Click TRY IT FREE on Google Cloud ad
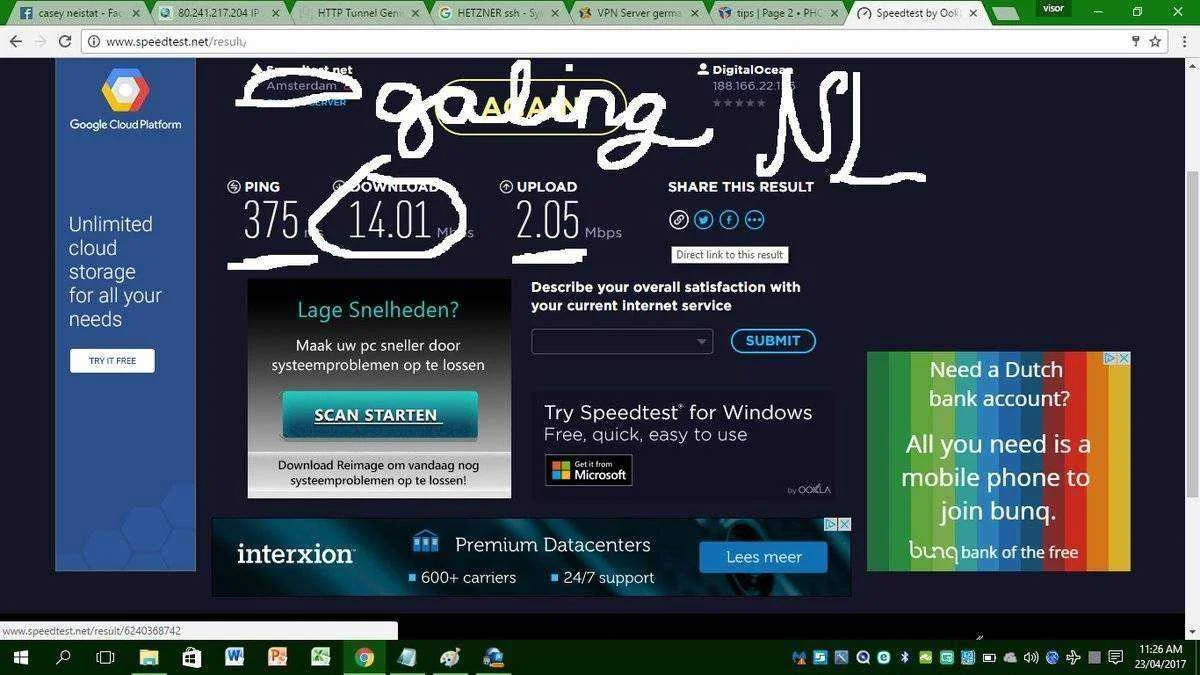This screenshot has width=1200, height=675. tap(112, 360)
